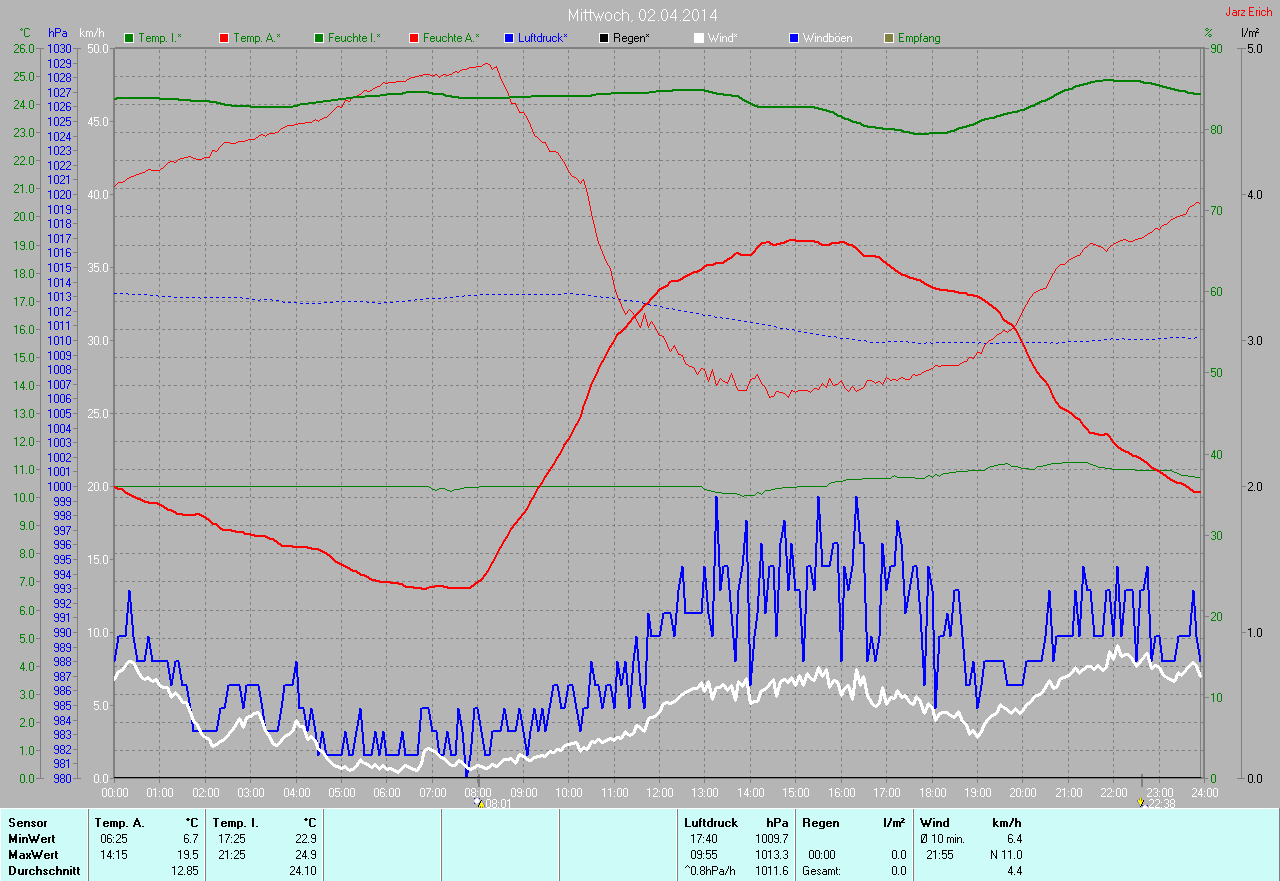Click the 'Temp. I.' column header in table
This screenshot has width=1280, height=881.
tap(234, 823)
